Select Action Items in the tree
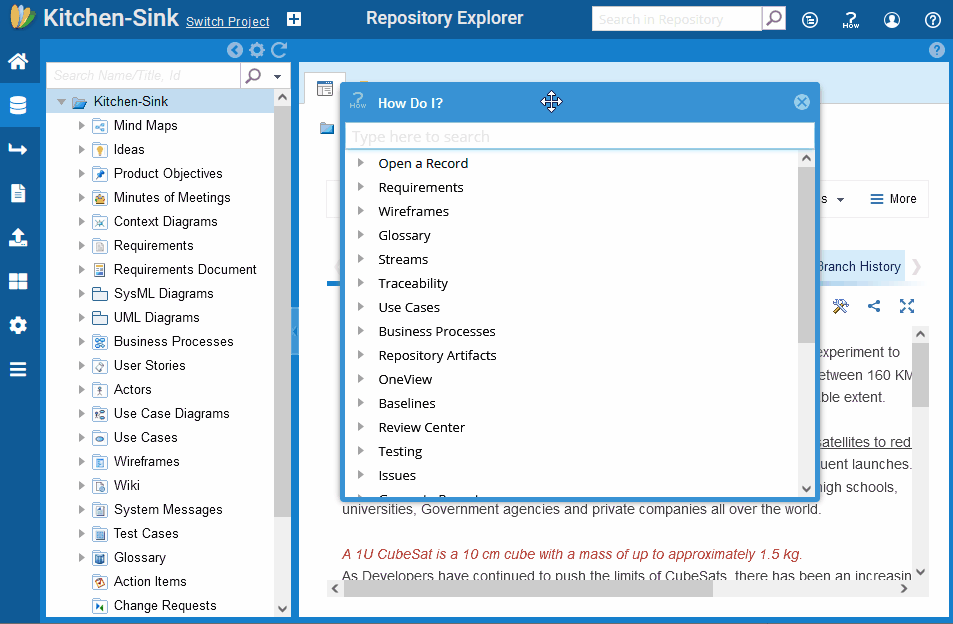Image resolution: width=953 pixels, height=624 pixels. click(x=150, y=581)
